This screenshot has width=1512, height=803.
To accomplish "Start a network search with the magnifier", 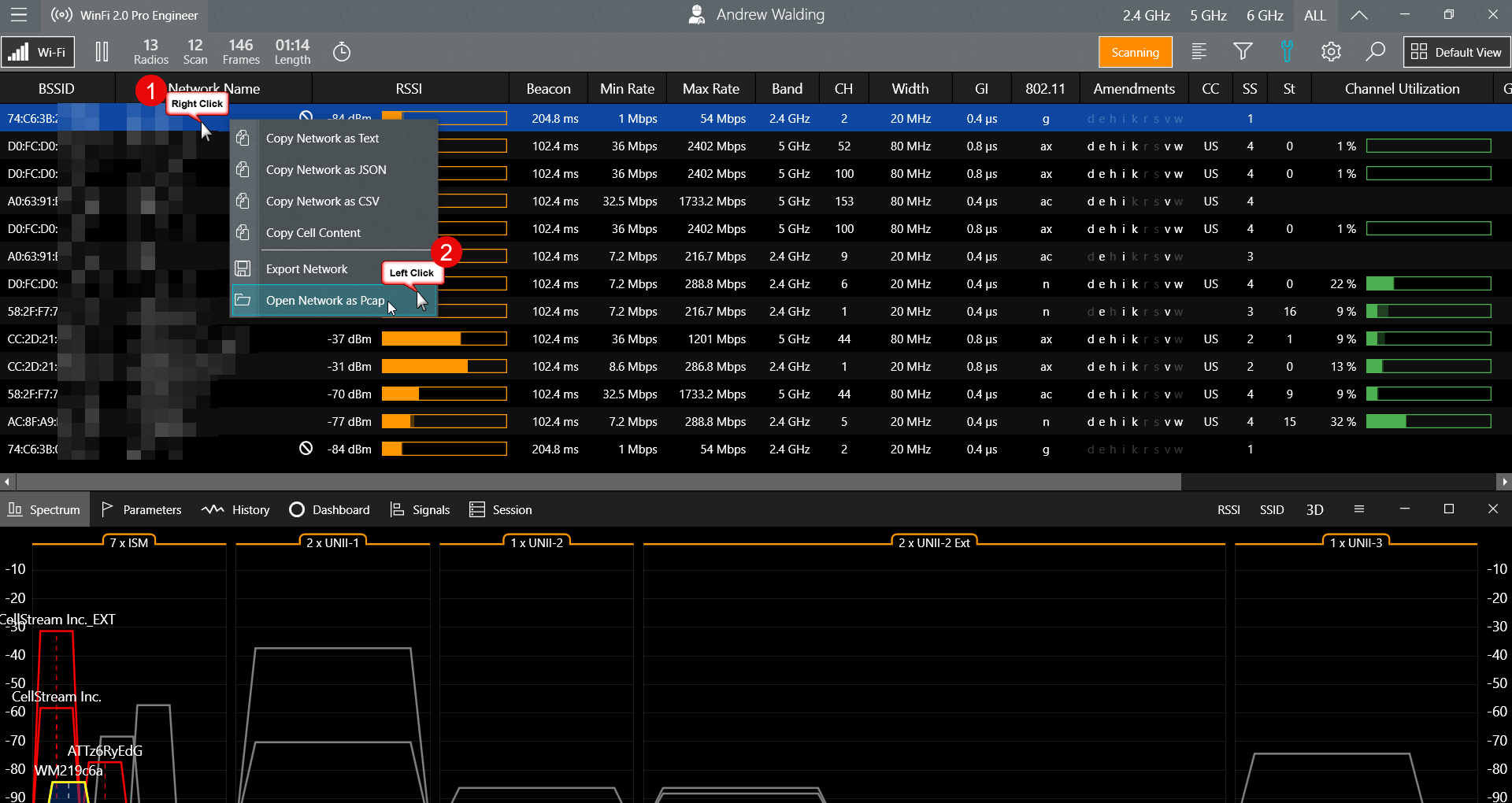I will pyautogui.click(x=1375, y=51).
